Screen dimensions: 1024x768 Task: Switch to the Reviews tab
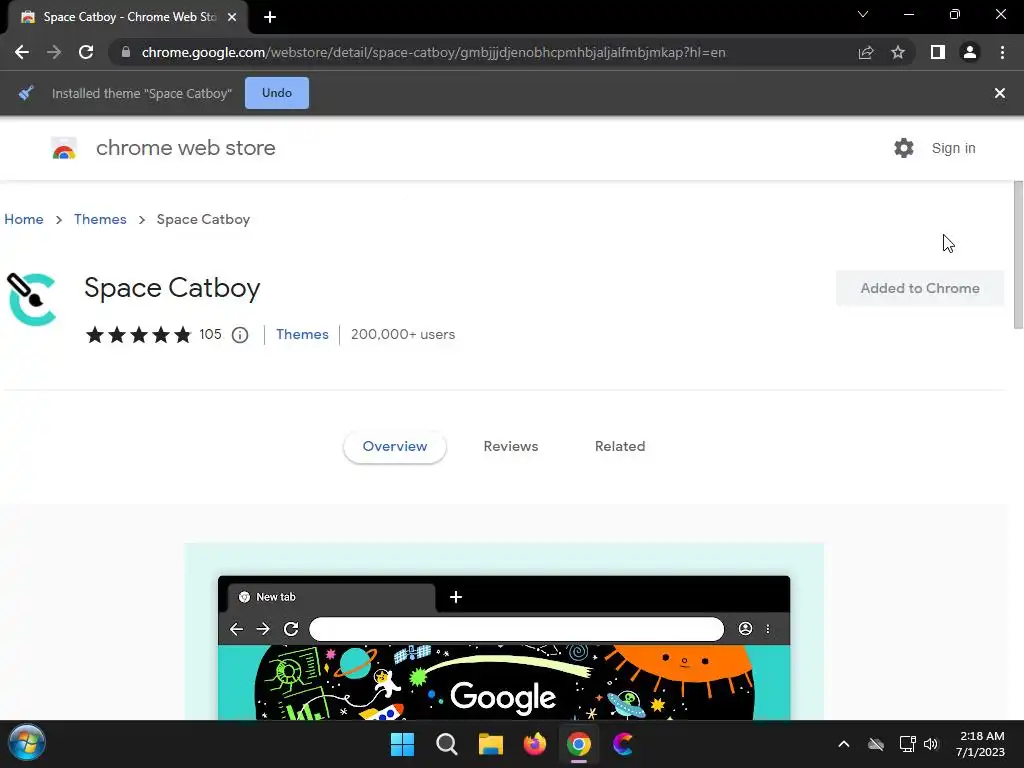pos(511,447)
